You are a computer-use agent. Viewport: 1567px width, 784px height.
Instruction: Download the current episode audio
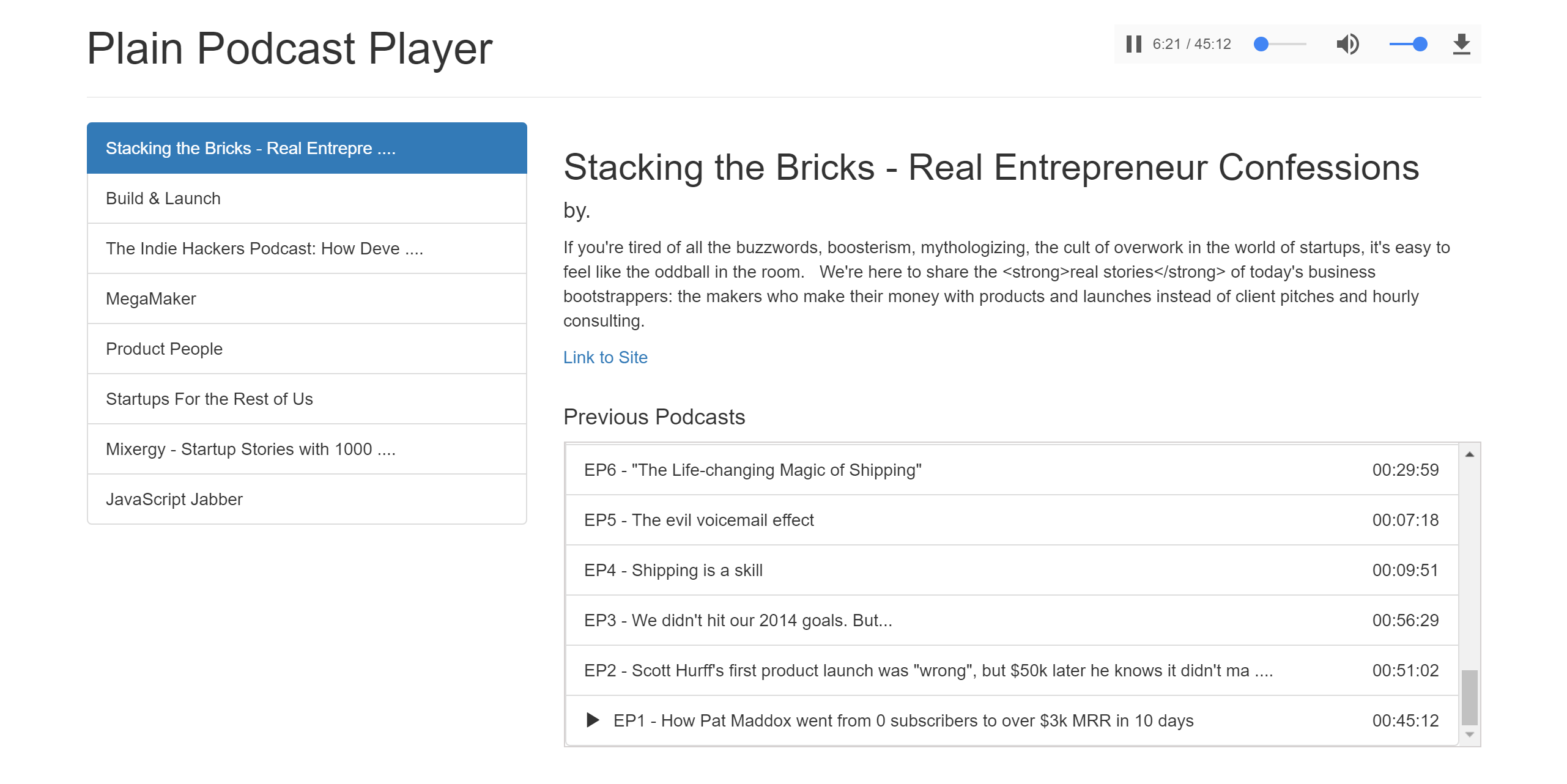coord(1461,44)
